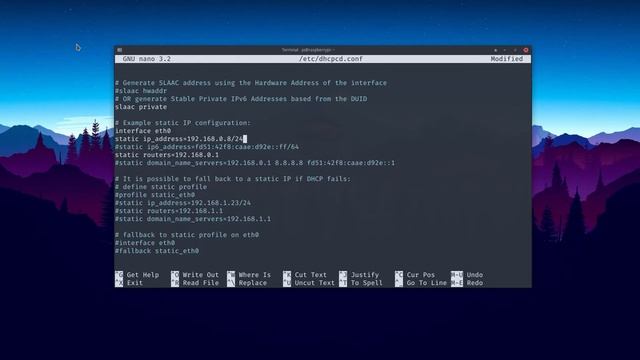Image resolution: width=640 pixels, height=360 pixels.
Task: Click the Terminal window title text
Action: [x=308, y=50]
